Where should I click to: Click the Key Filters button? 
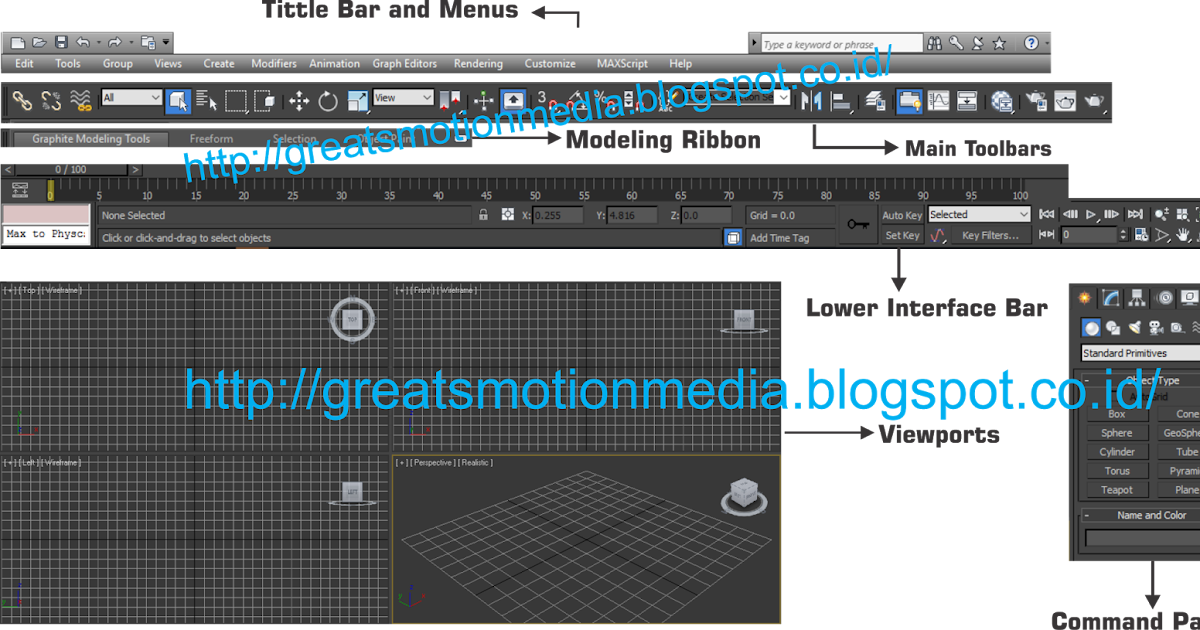click(x=991, y=235)
